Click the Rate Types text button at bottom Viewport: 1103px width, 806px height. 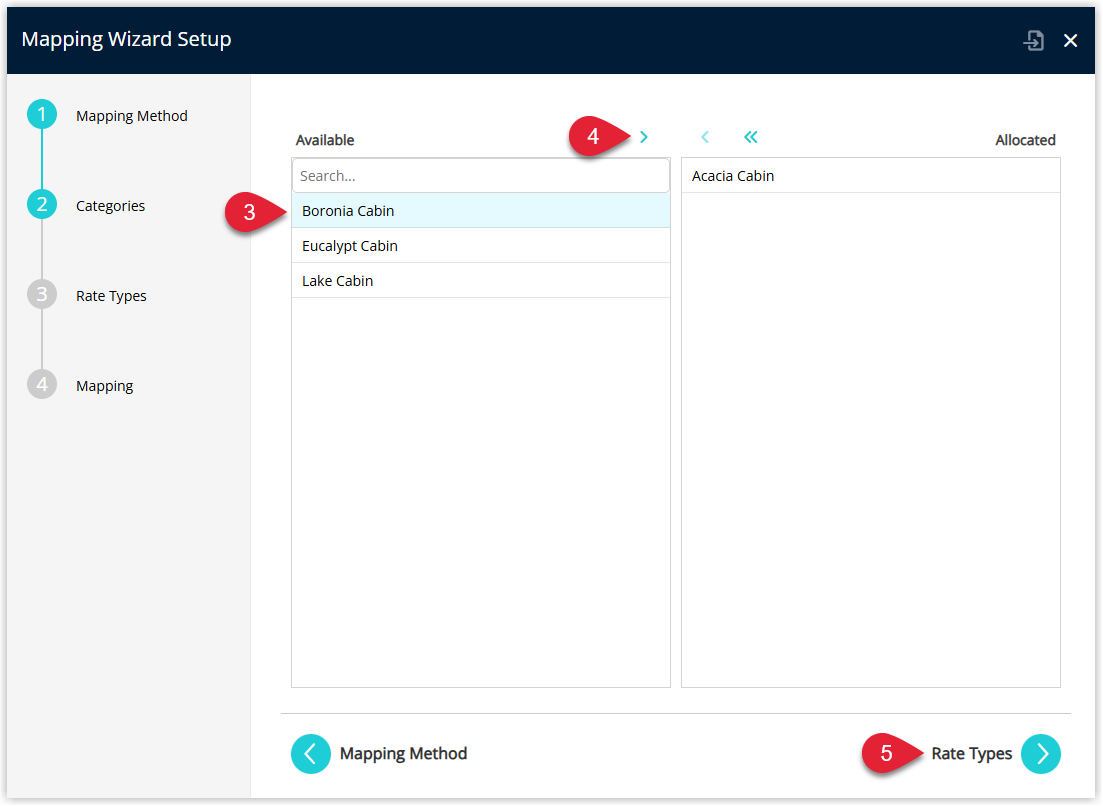(971, 754)
